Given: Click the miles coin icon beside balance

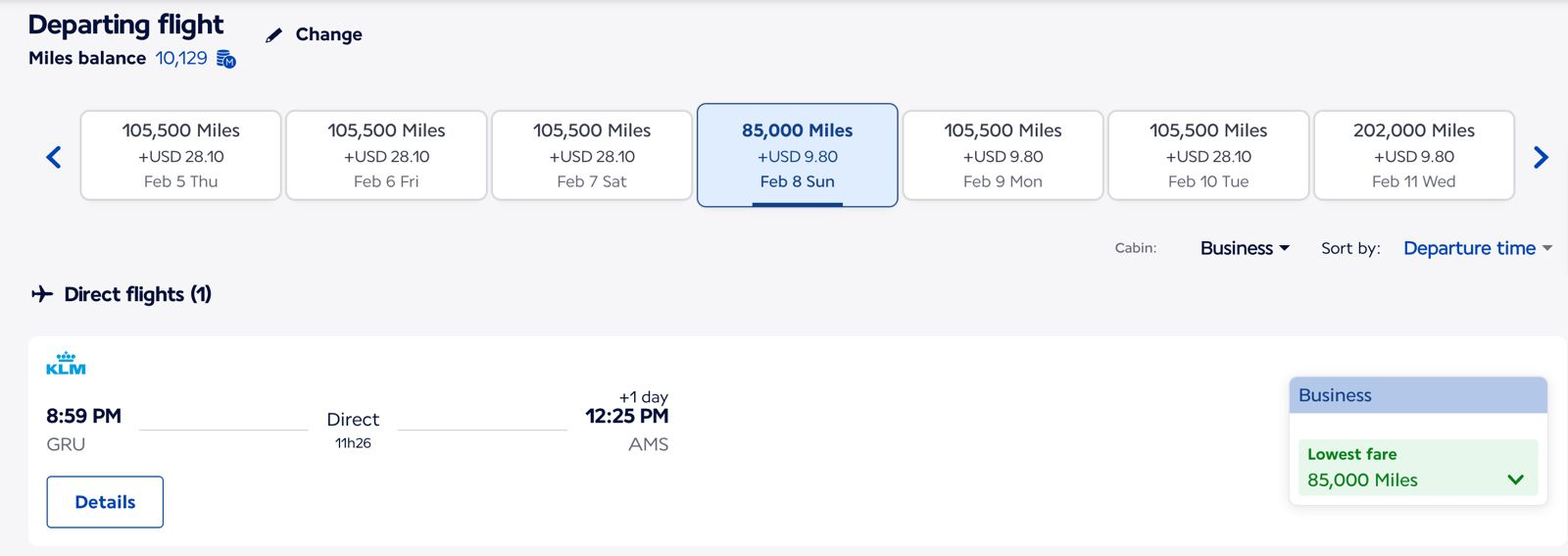Looking at the screenshot, I should point(226,60).
